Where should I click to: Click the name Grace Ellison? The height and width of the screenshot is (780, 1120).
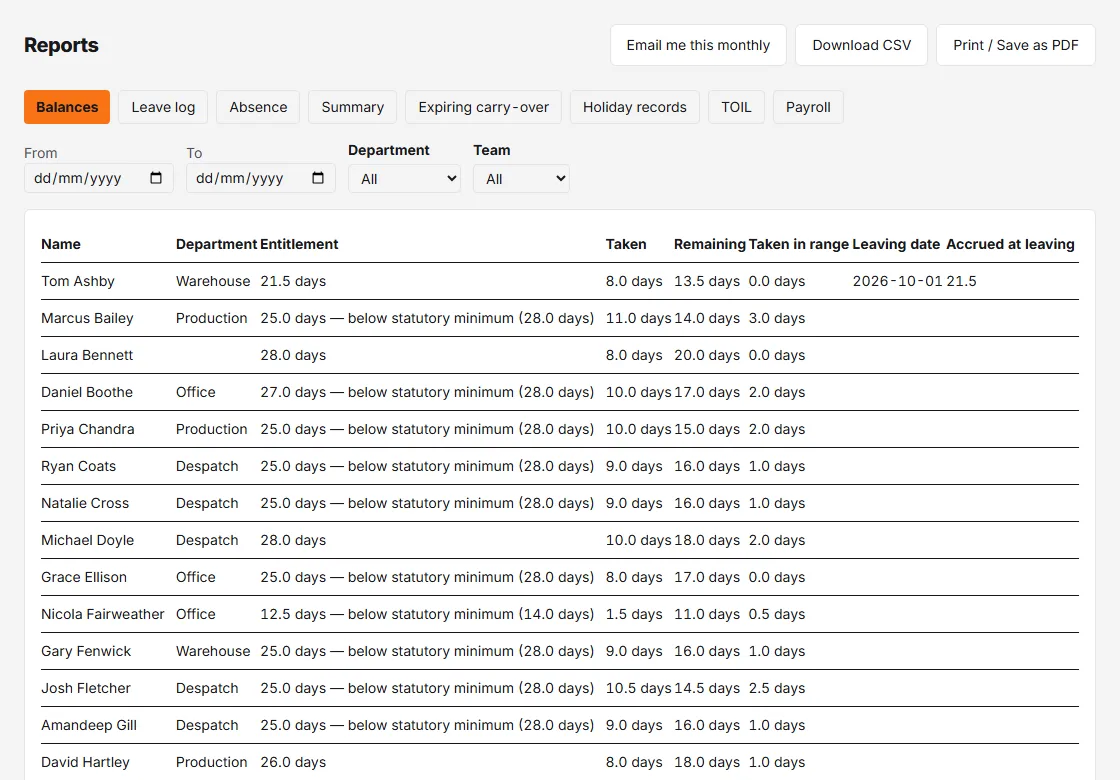[84, 577]
